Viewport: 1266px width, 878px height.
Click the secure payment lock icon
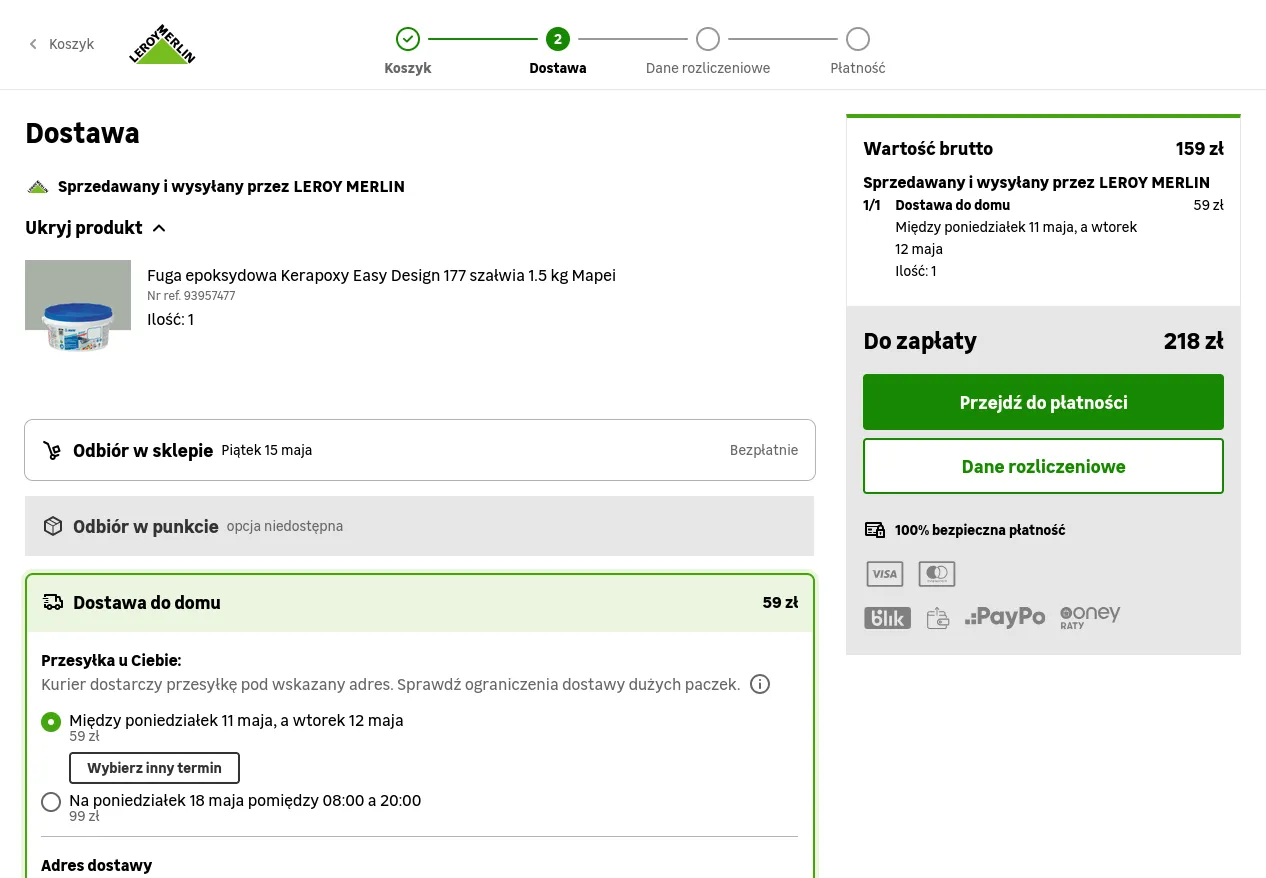coord(875,530)
